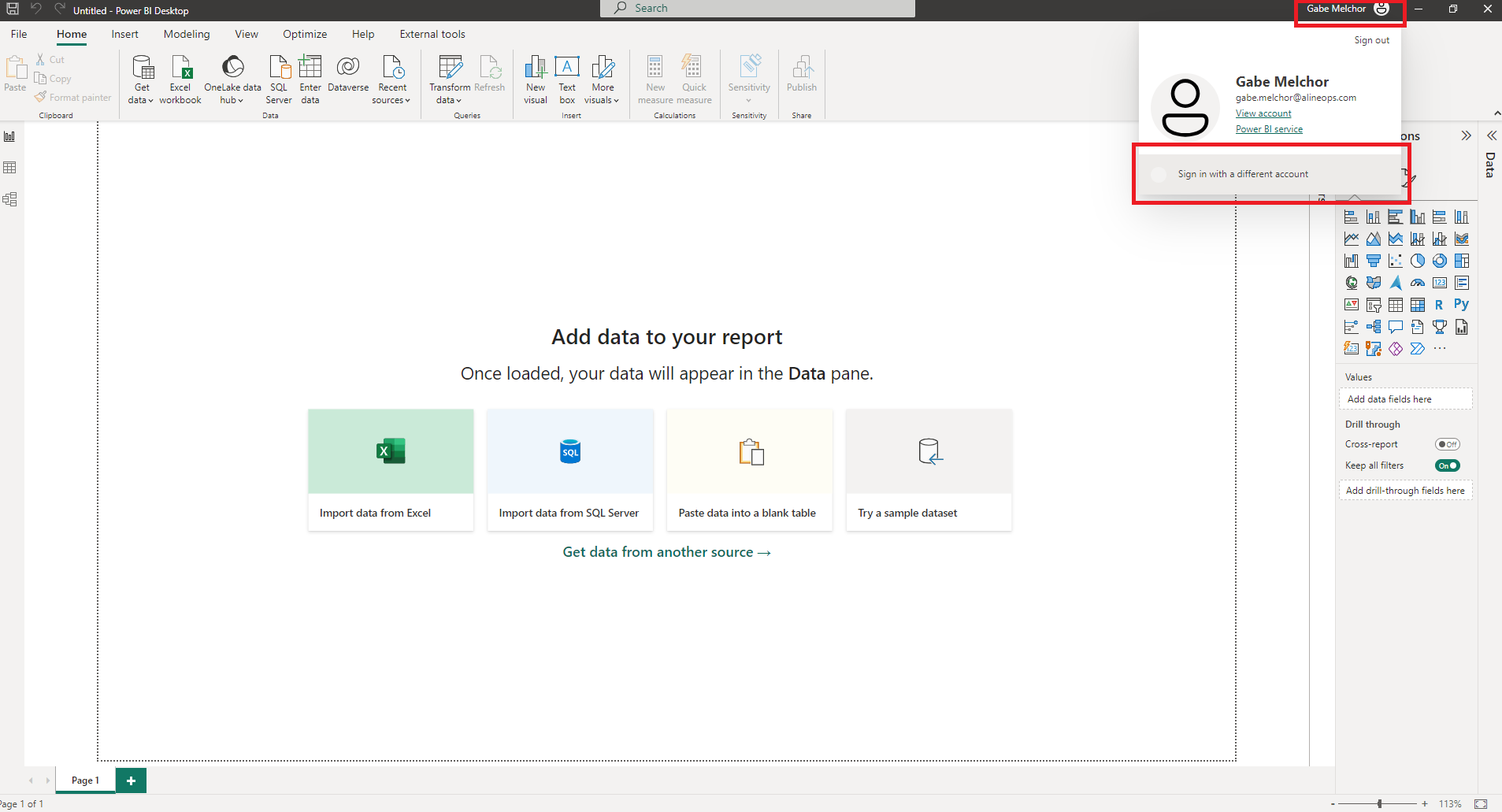Screen dimensions: 1502x812
Task: Select the Python visual
Action: coord(1462,305)
